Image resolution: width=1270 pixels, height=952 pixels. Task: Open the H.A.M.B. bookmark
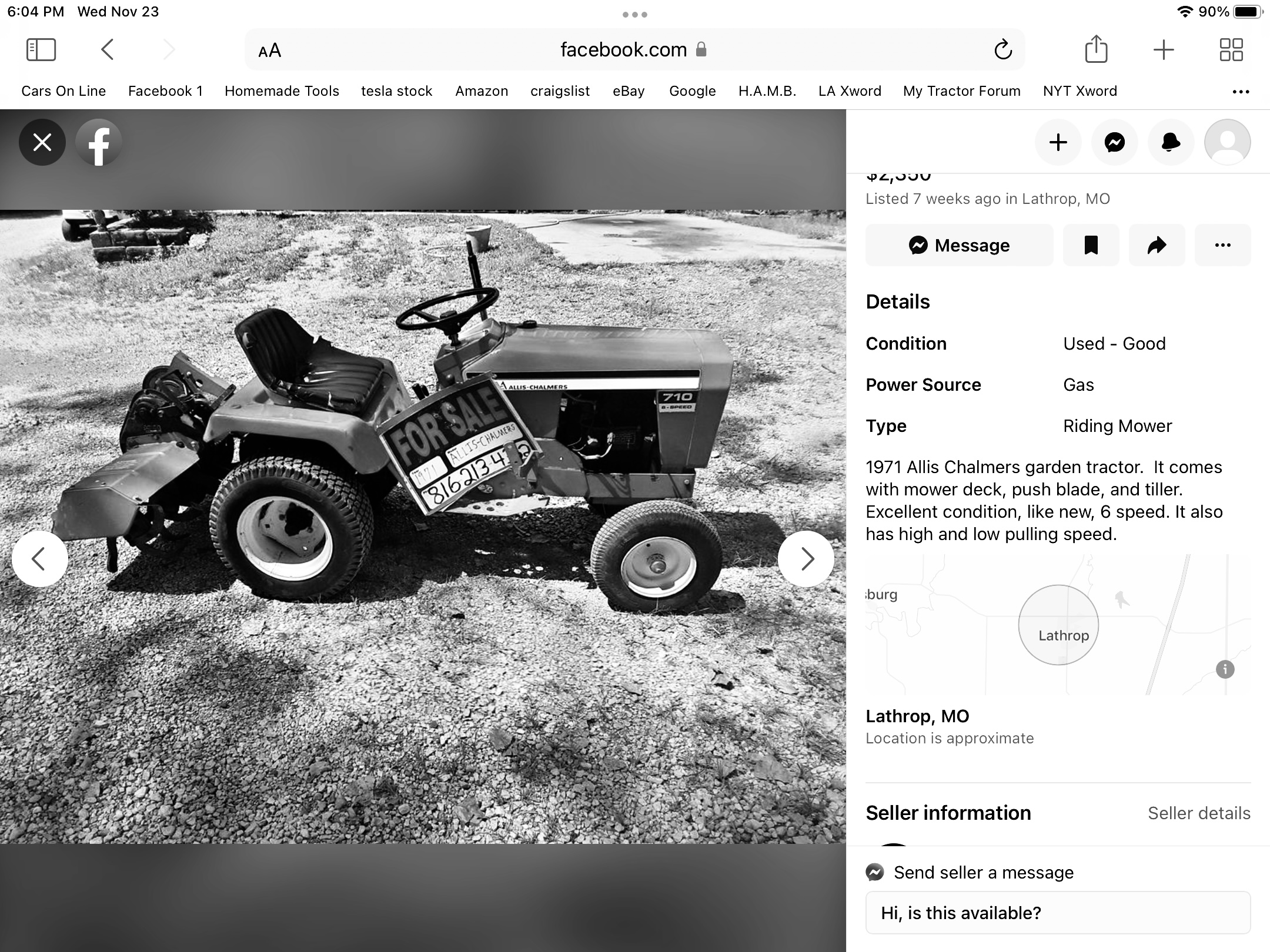click(x=767, y=91)
